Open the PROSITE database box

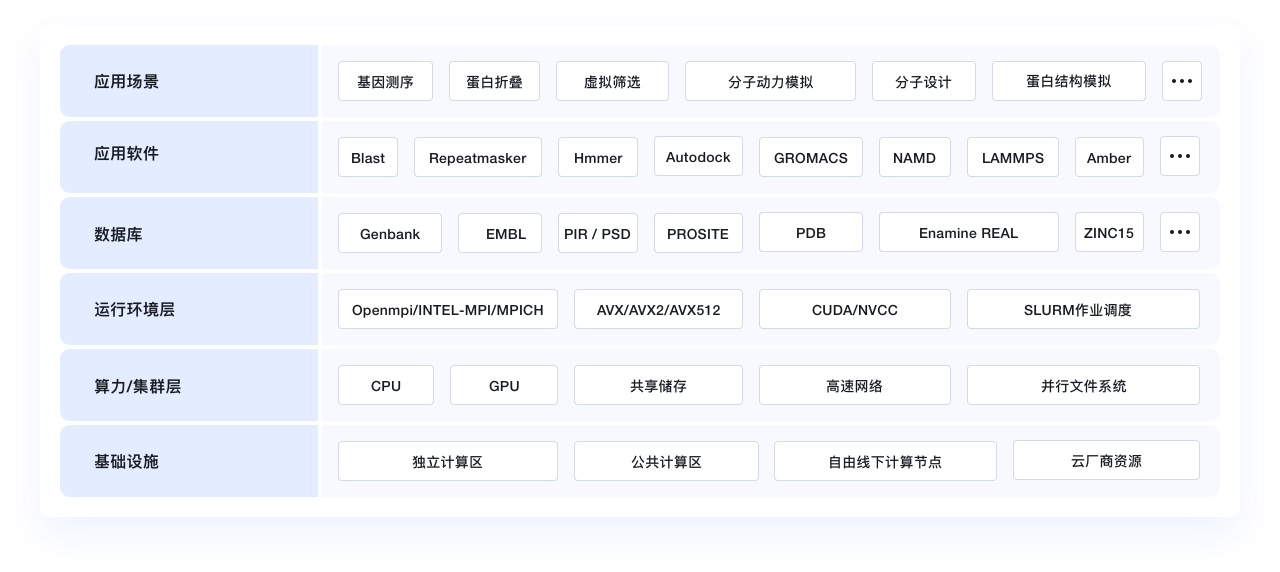click(x=698, y=233)
